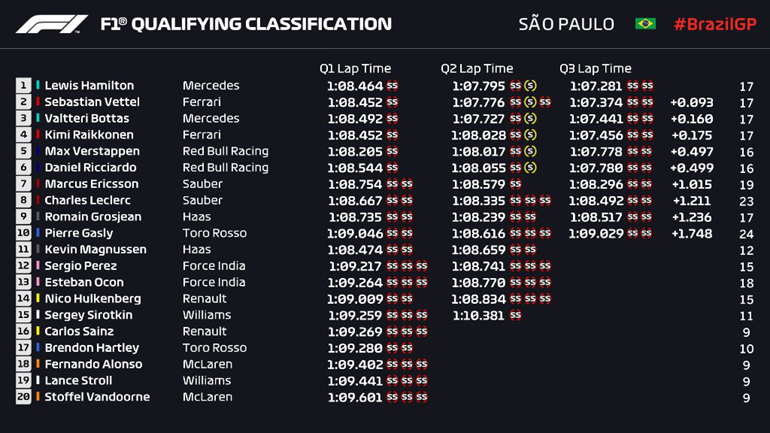Screen dimensions: 770x433
Task: Click Sebastian Vettel's +0.093 gap value
Action: pyautogui.click(x=691, y=102)
